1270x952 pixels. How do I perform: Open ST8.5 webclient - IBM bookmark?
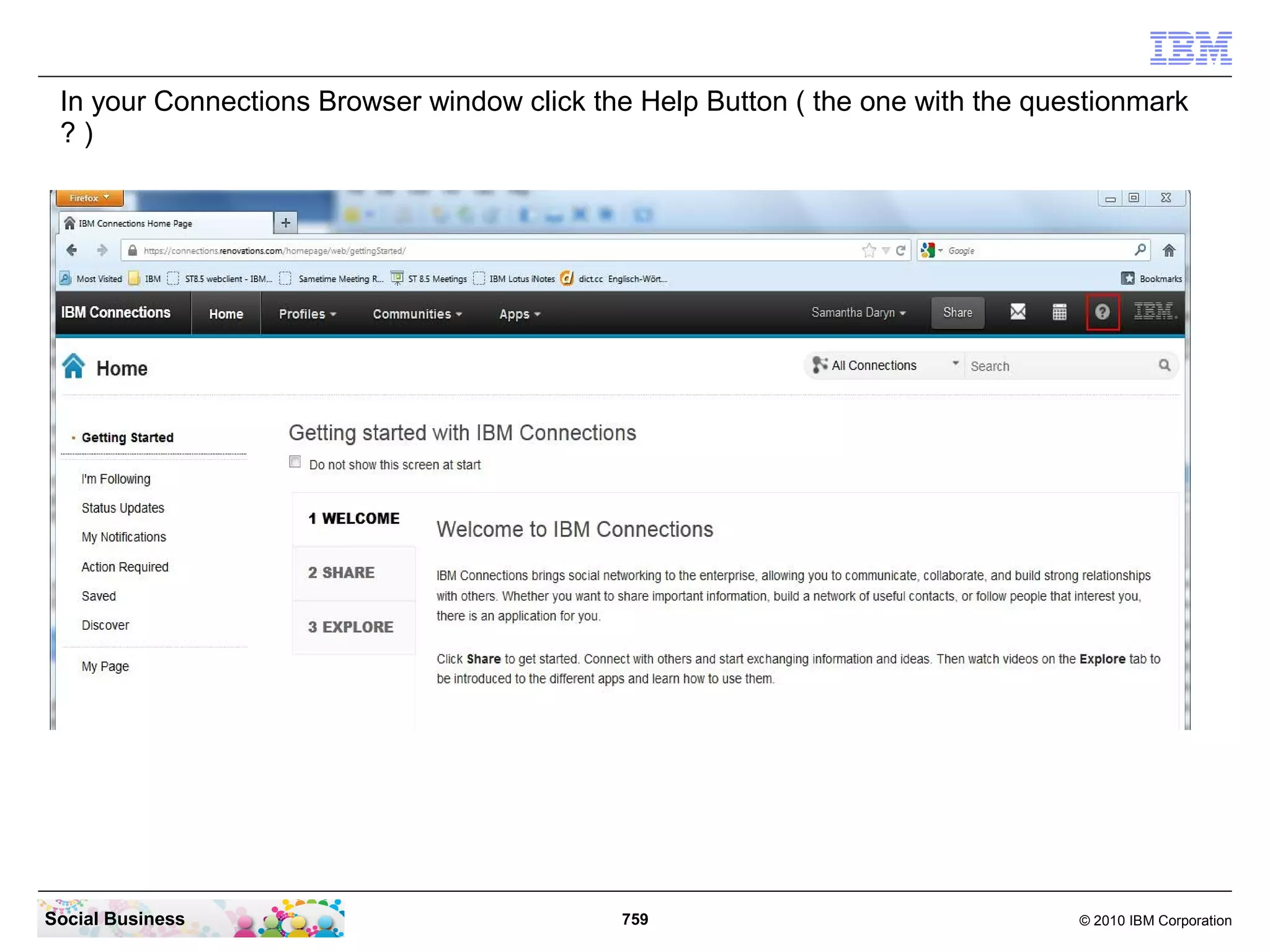click(x=220, y=279)
